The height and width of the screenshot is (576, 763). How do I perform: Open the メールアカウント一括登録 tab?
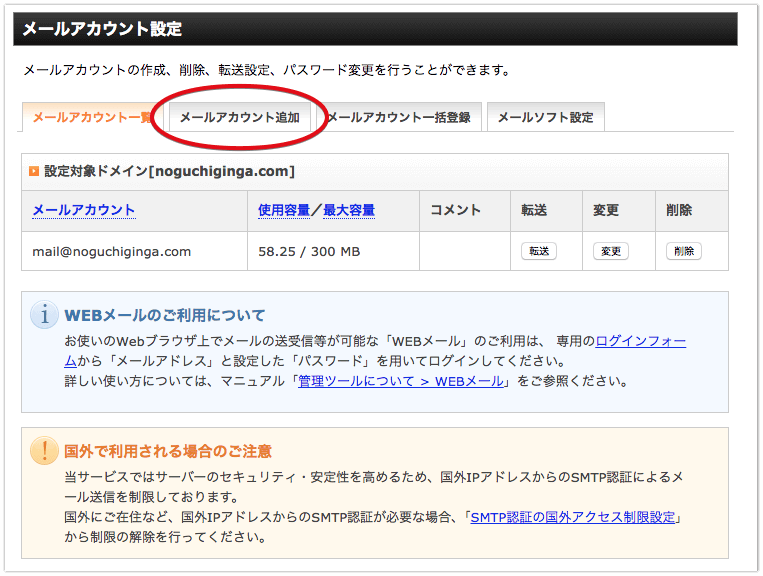coord(399,117)
